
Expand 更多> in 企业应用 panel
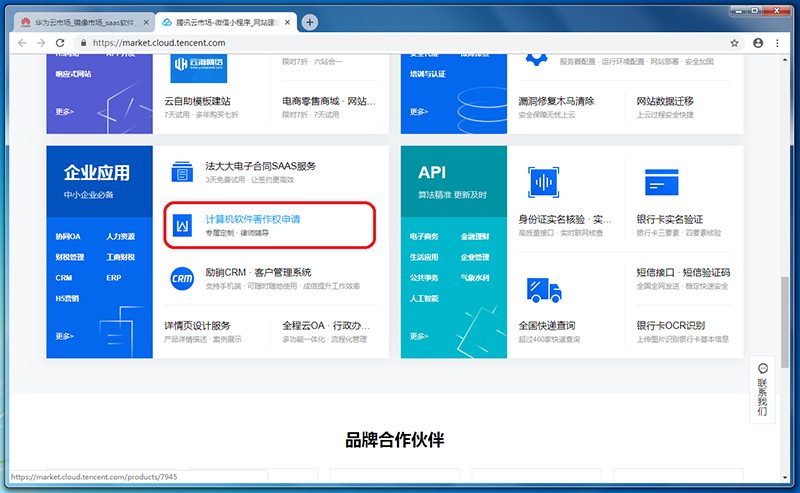64,336
